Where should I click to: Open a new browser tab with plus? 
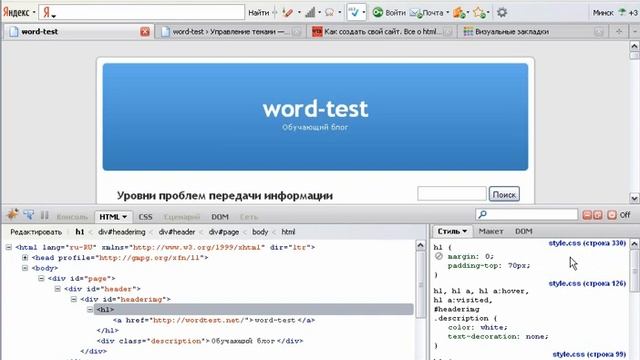[619, 31]
